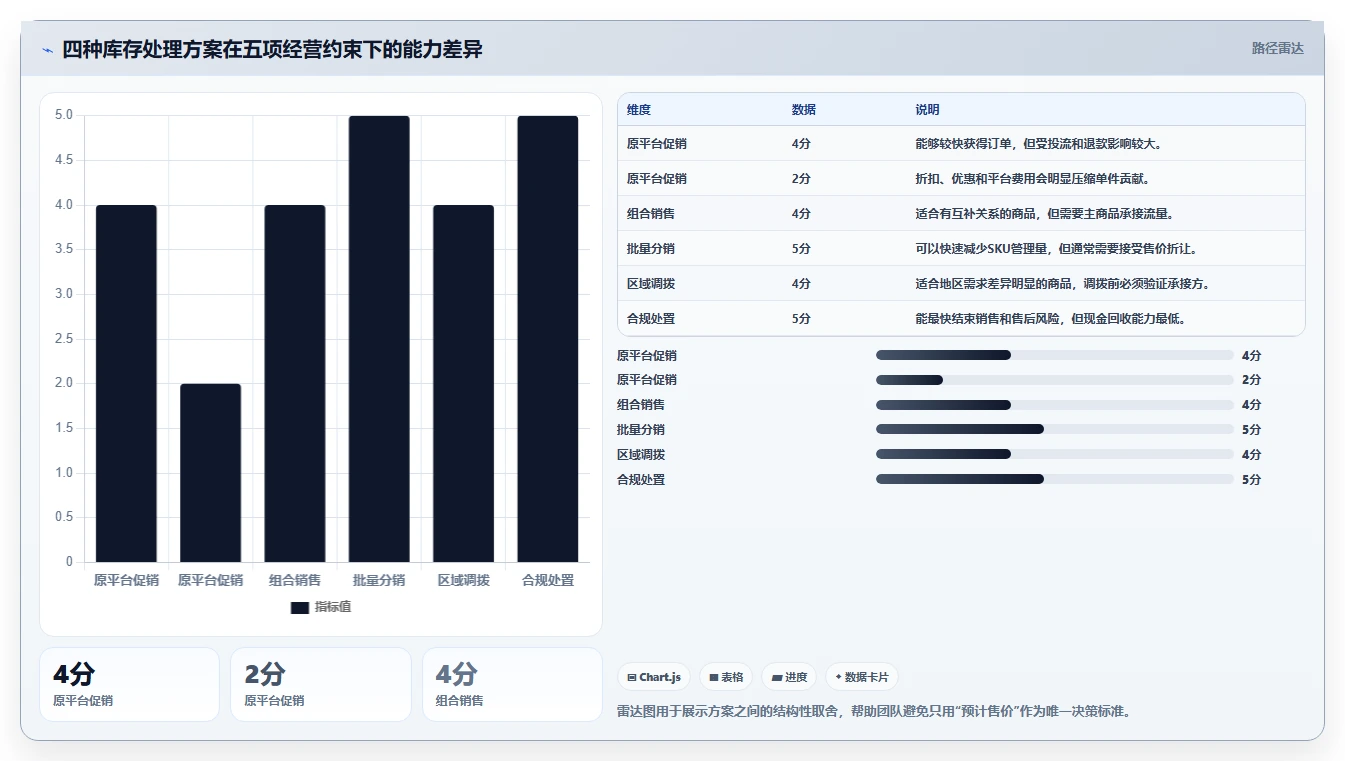
Task: Open the 2分 原平台促销 stat card
Action: 321,684
